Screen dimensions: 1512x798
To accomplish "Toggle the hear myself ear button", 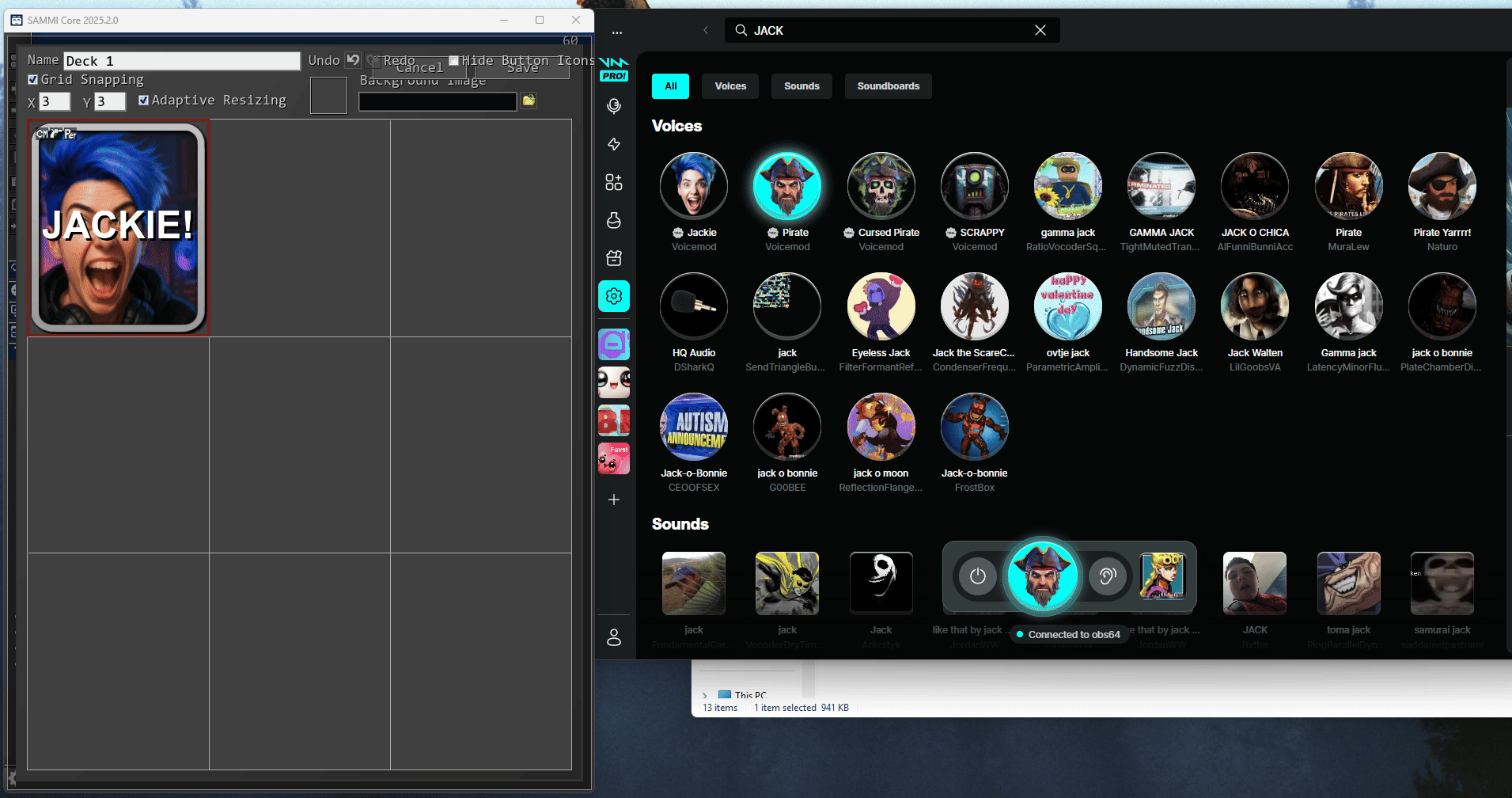I will (x=1107, y=576).
